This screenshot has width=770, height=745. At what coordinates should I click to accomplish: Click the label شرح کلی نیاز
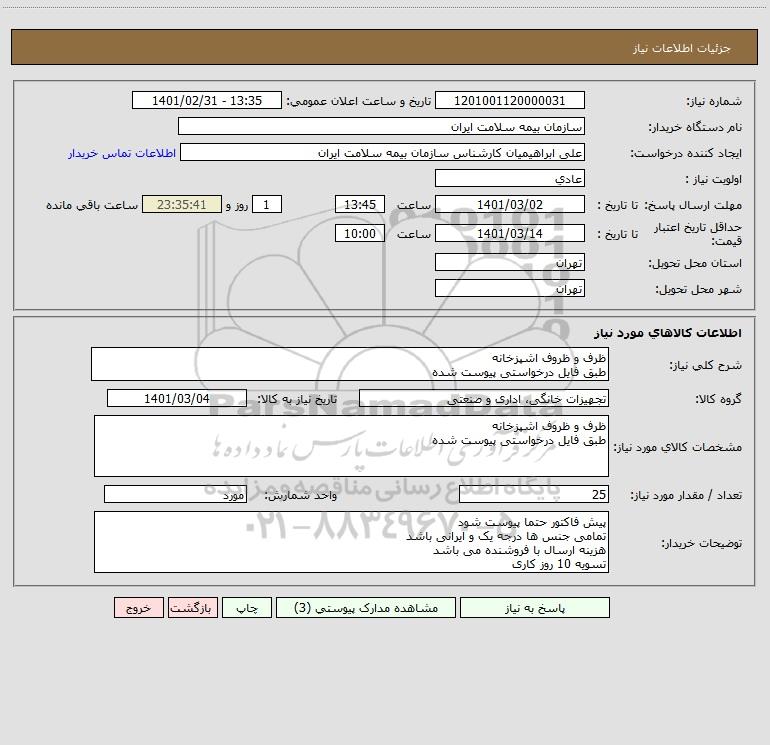click(706, 365)
